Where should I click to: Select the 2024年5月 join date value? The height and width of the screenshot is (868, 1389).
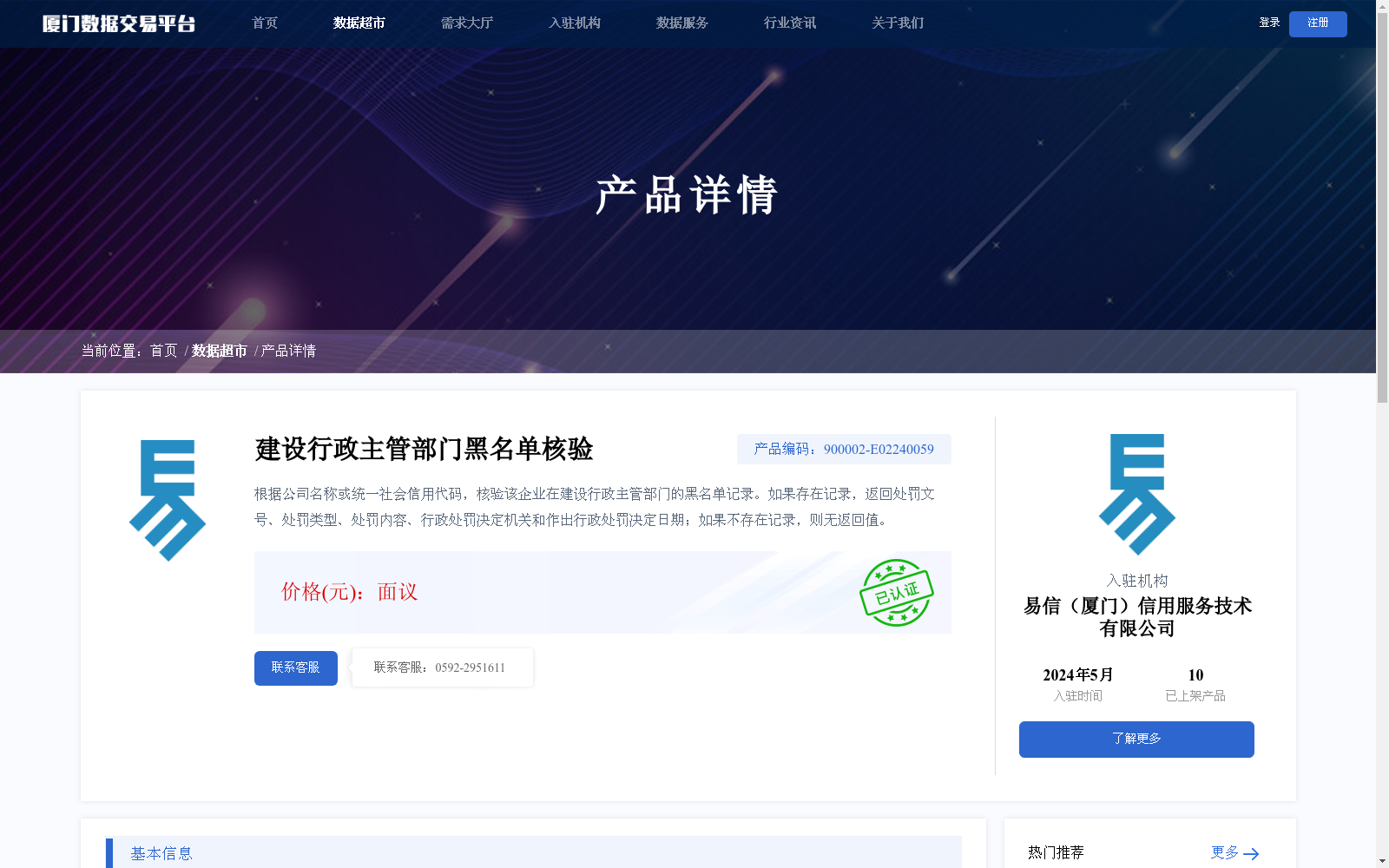click(x=1078, y=675)
